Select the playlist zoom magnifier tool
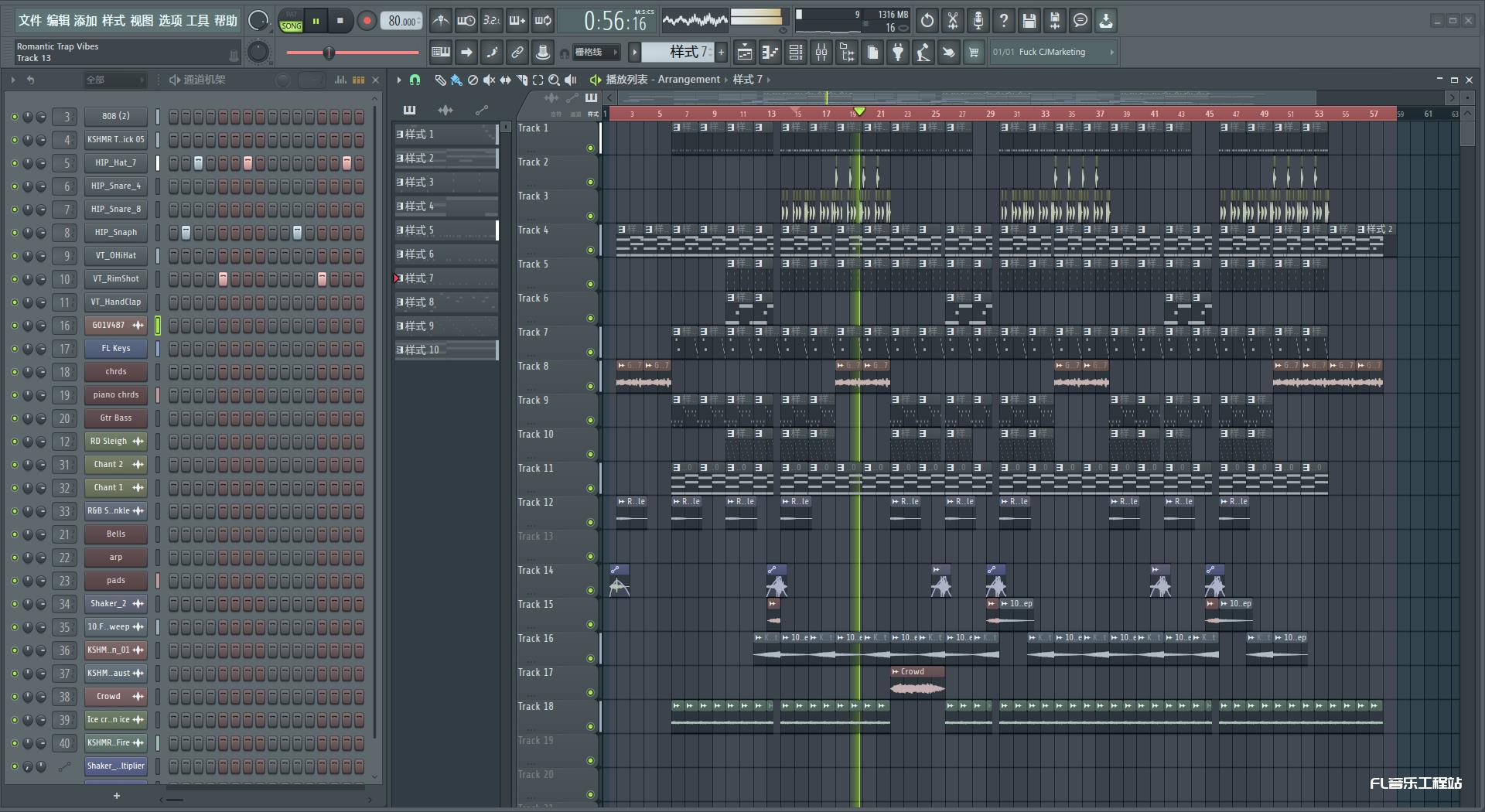The image size is (1485, 812). point(554,80)
